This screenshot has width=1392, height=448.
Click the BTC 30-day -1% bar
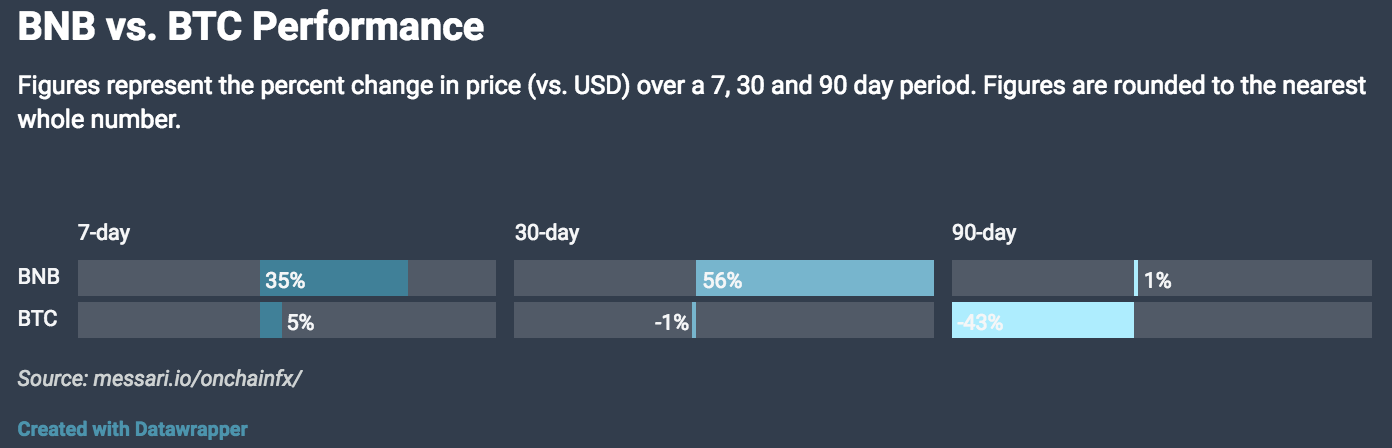click(x=694, y=321)
